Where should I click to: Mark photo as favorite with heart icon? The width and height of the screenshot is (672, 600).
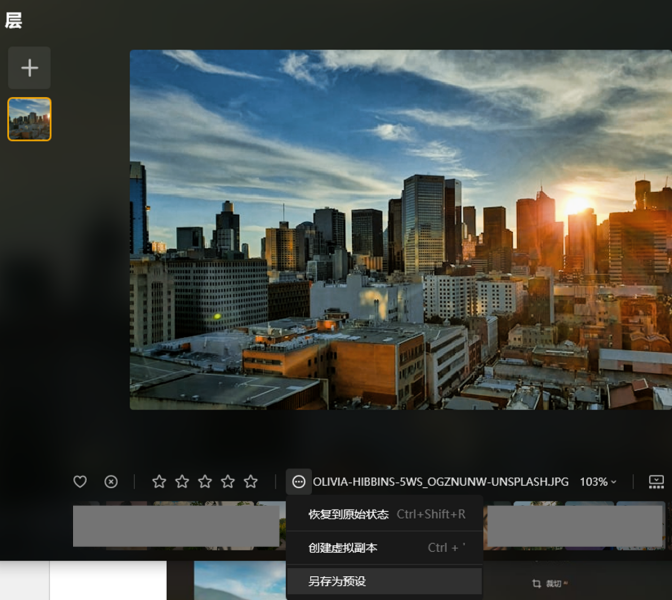click(x=80, y=482)
